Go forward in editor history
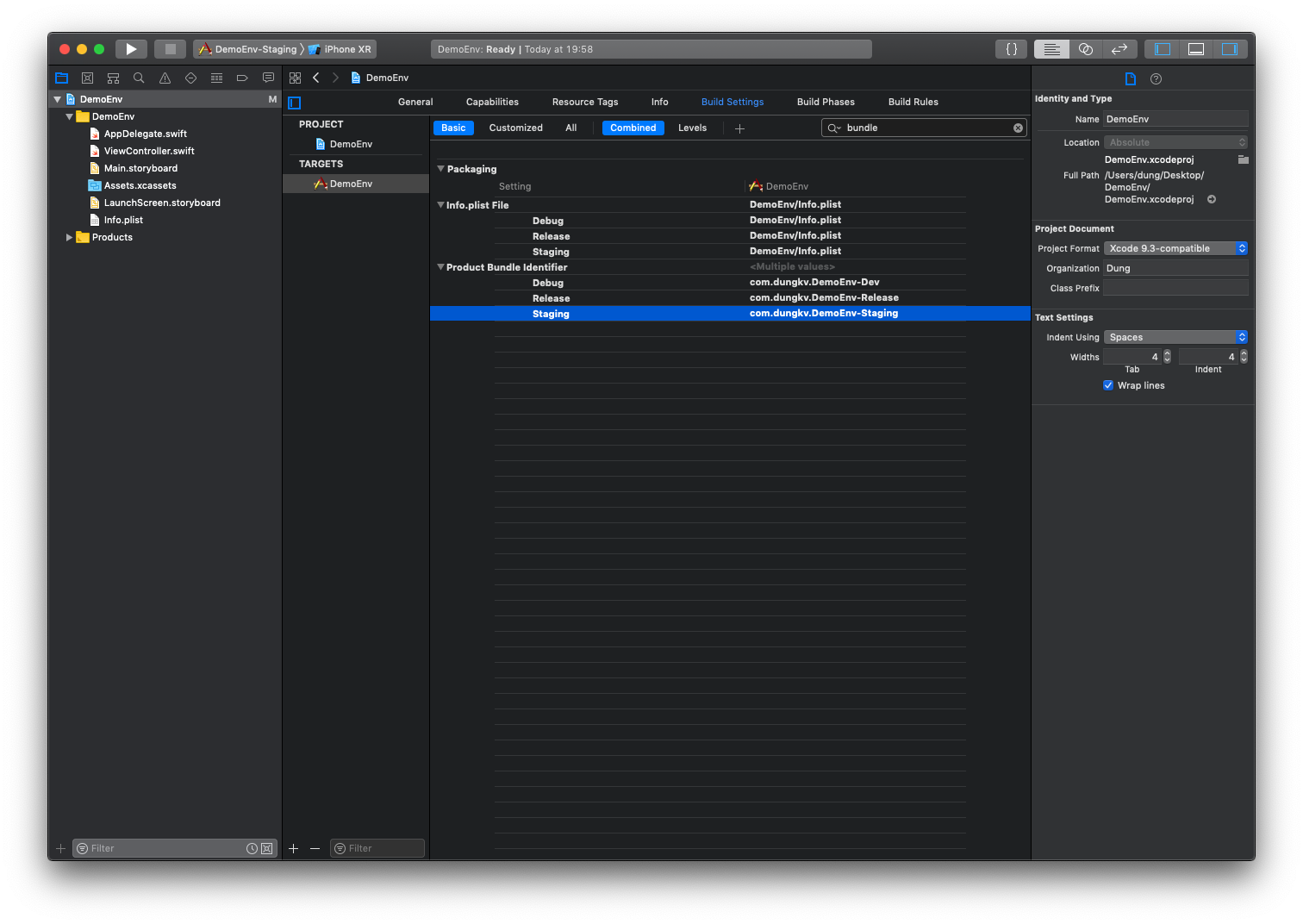This screenshot has height=924, width=1303. [x=335, y=78]
